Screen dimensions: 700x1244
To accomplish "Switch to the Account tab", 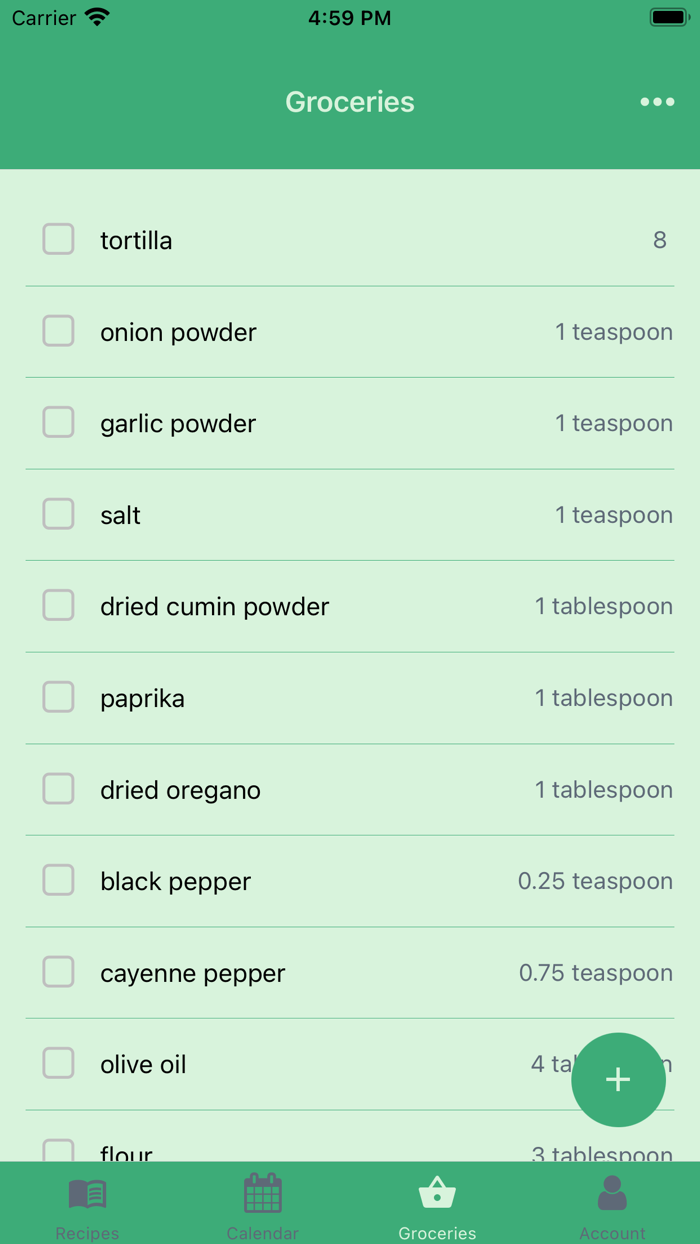I will point(611,1204).
